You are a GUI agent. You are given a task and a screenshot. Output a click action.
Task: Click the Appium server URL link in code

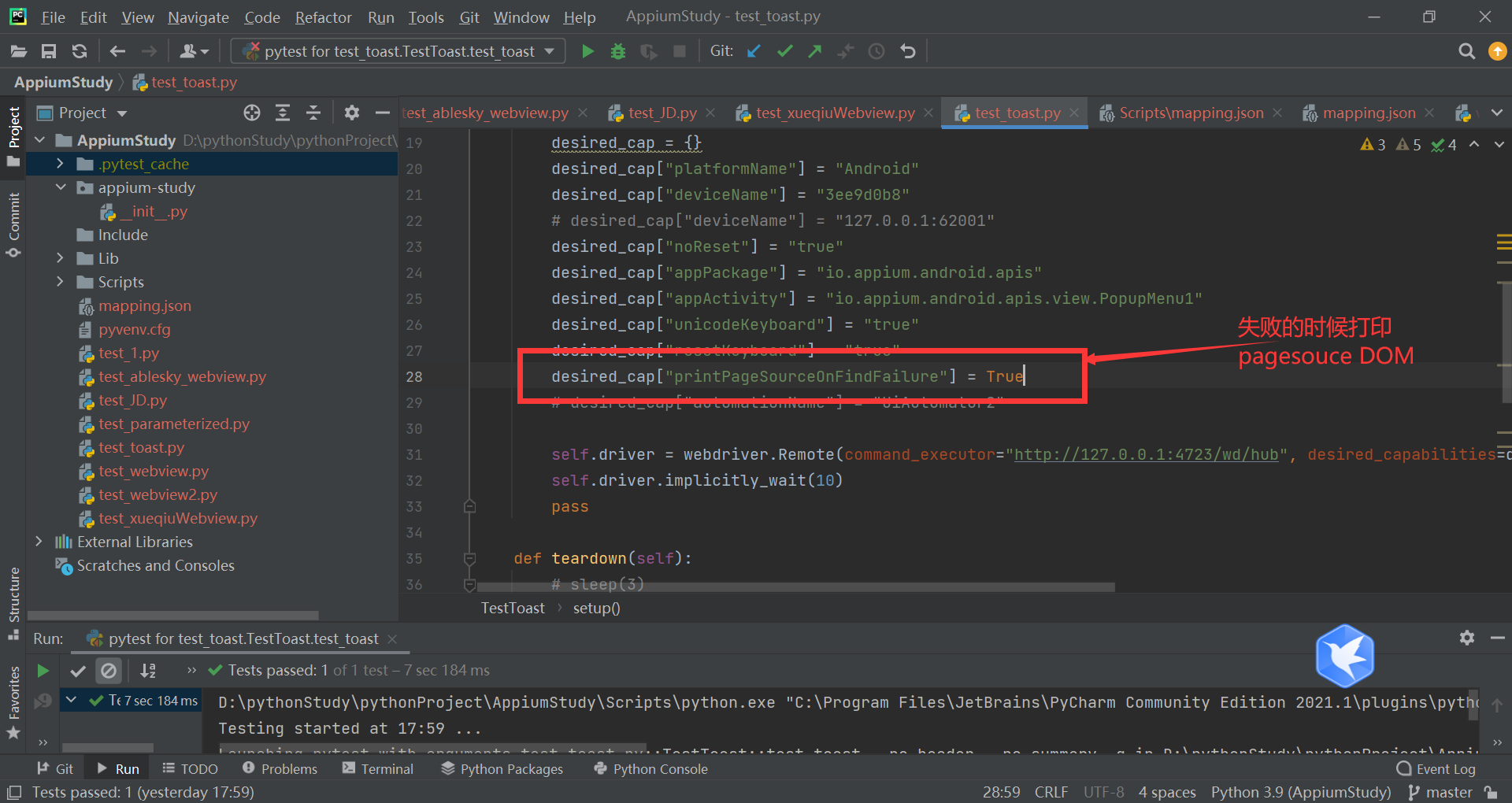pyautogui.click(x=1146, y=454)
